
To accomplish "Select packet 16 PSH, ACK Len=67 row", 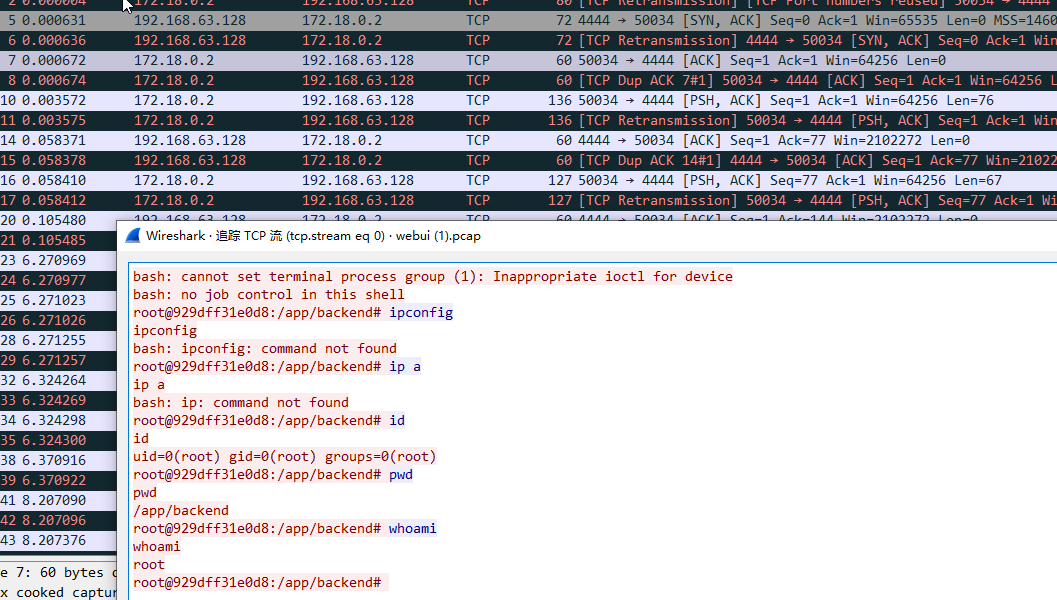I will click(x=528, y=181).
